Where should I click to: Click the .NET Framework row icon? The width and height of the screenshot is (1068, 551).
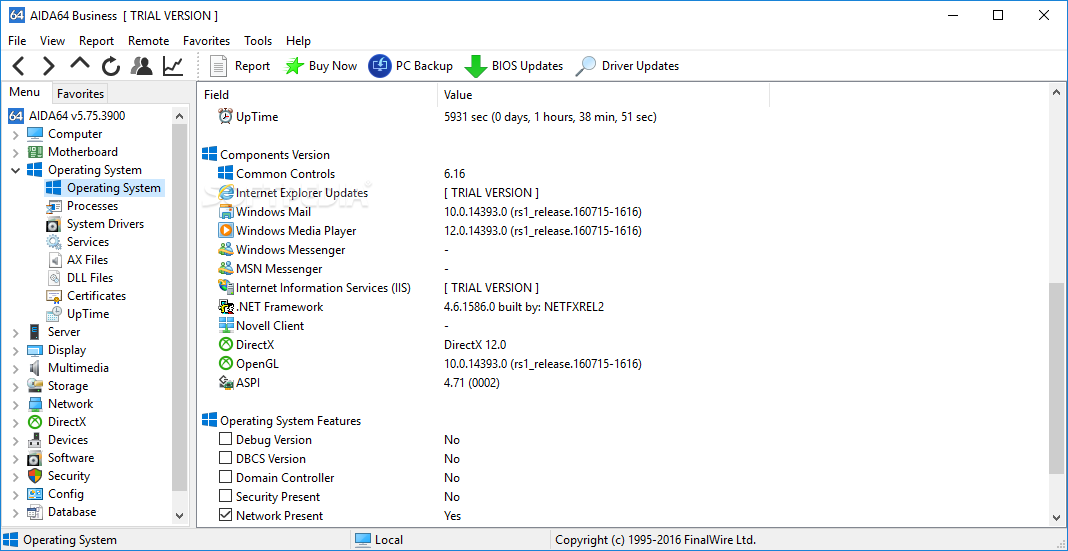coord(225,306)
